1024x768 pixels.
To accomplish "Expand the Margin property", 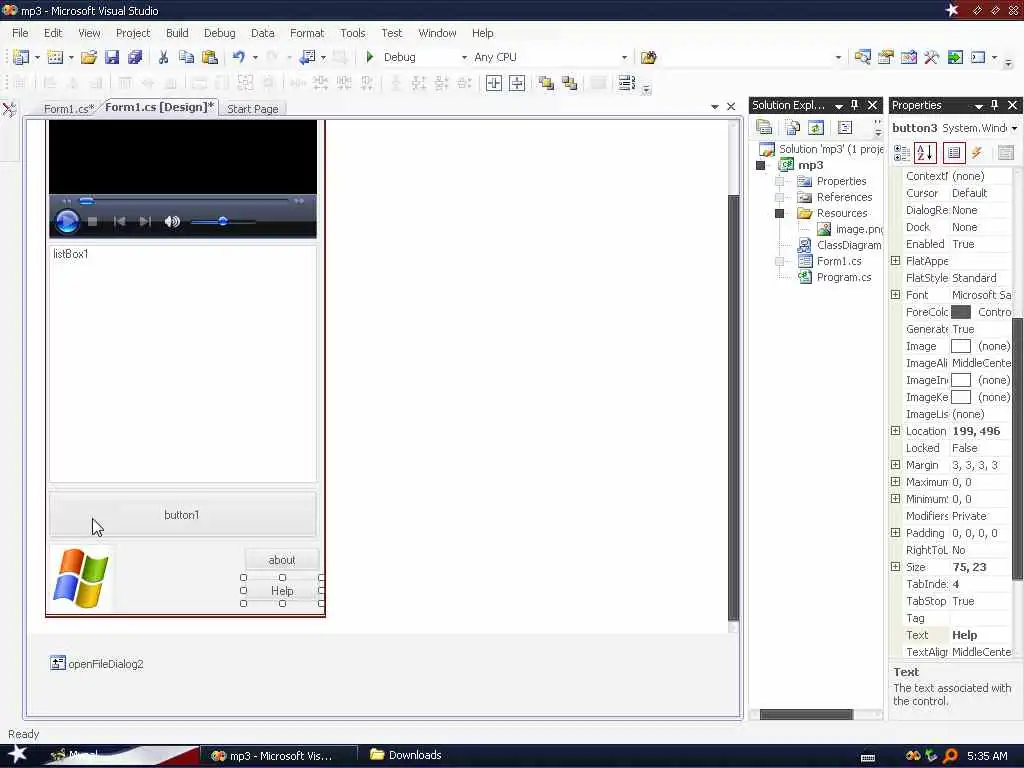I will pos(895,465).
